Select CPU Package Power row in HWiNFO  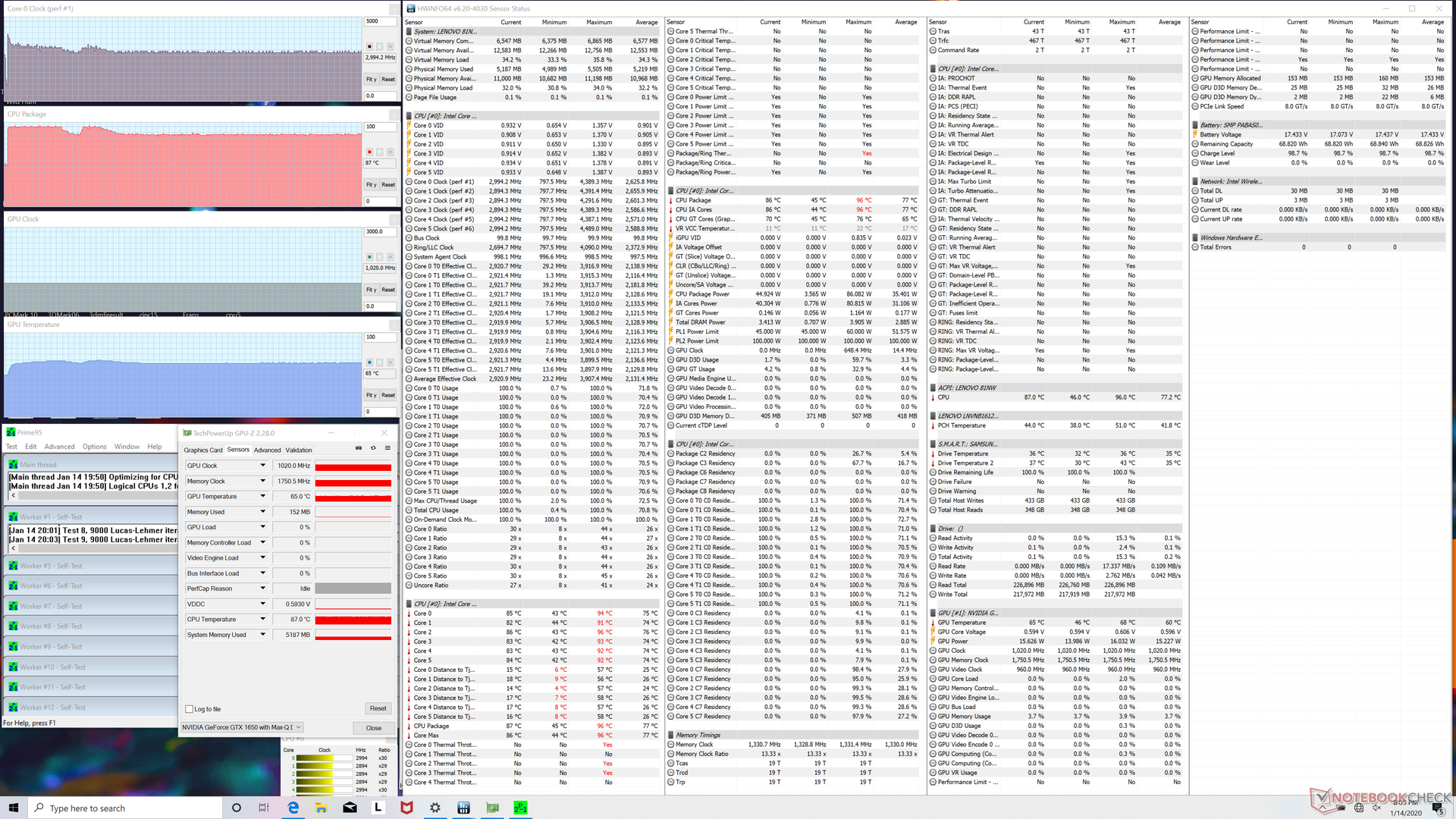click(x=792, y=294)
